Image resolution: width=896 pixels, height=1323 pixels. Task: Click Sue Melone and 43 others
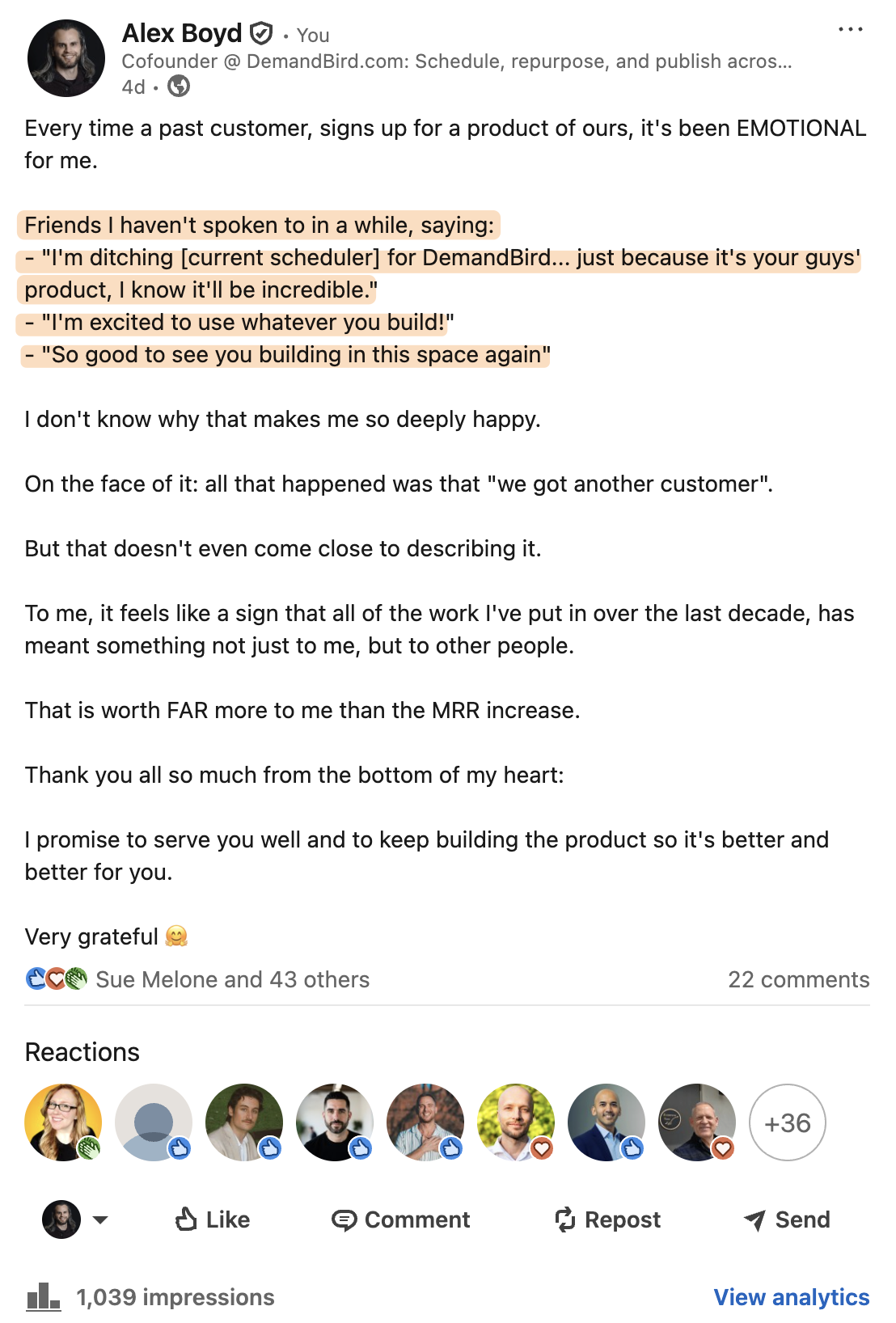pos(232,979)
